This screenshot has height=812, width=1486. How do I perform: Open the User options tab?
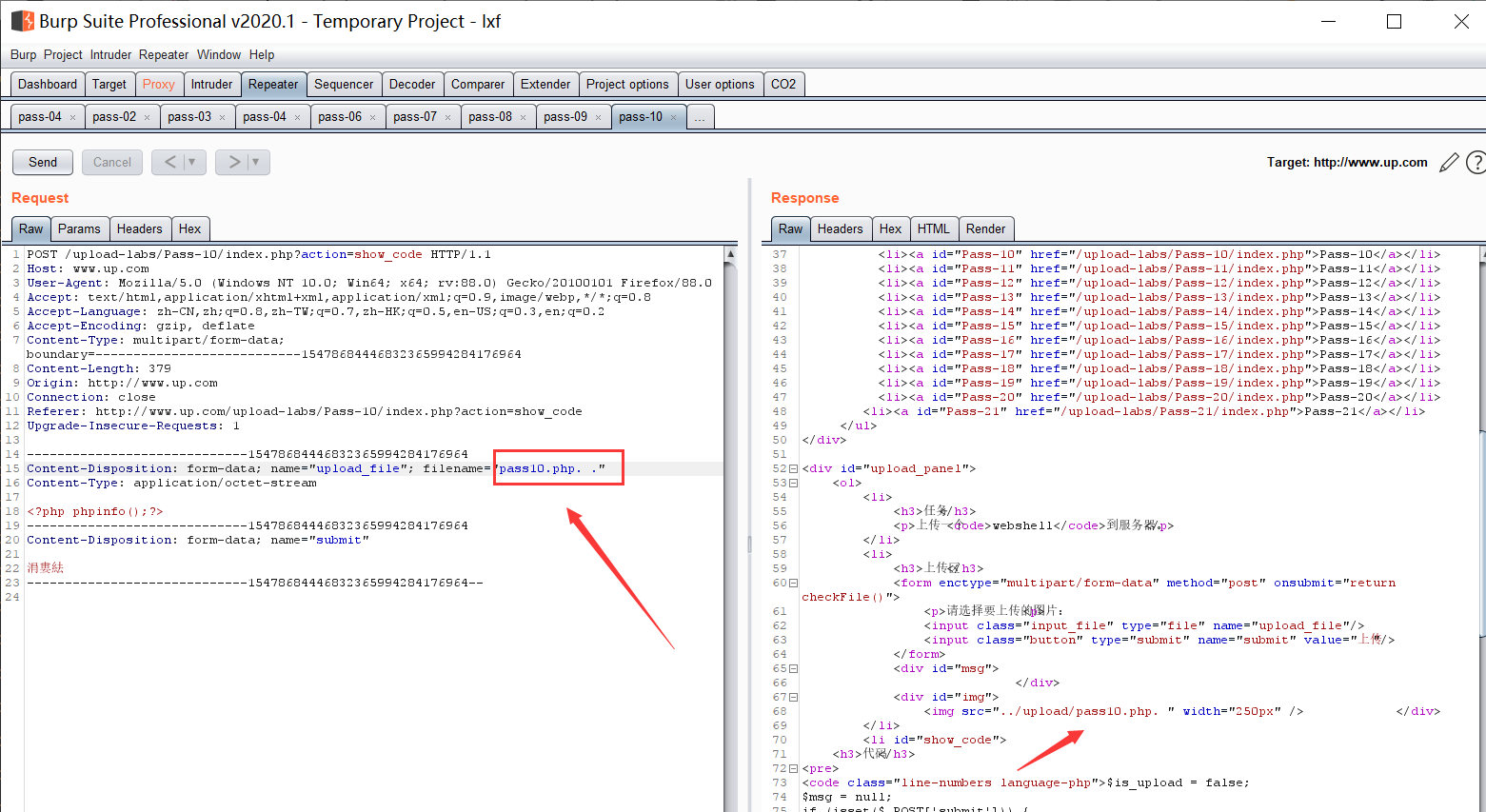tap(720, 84)
